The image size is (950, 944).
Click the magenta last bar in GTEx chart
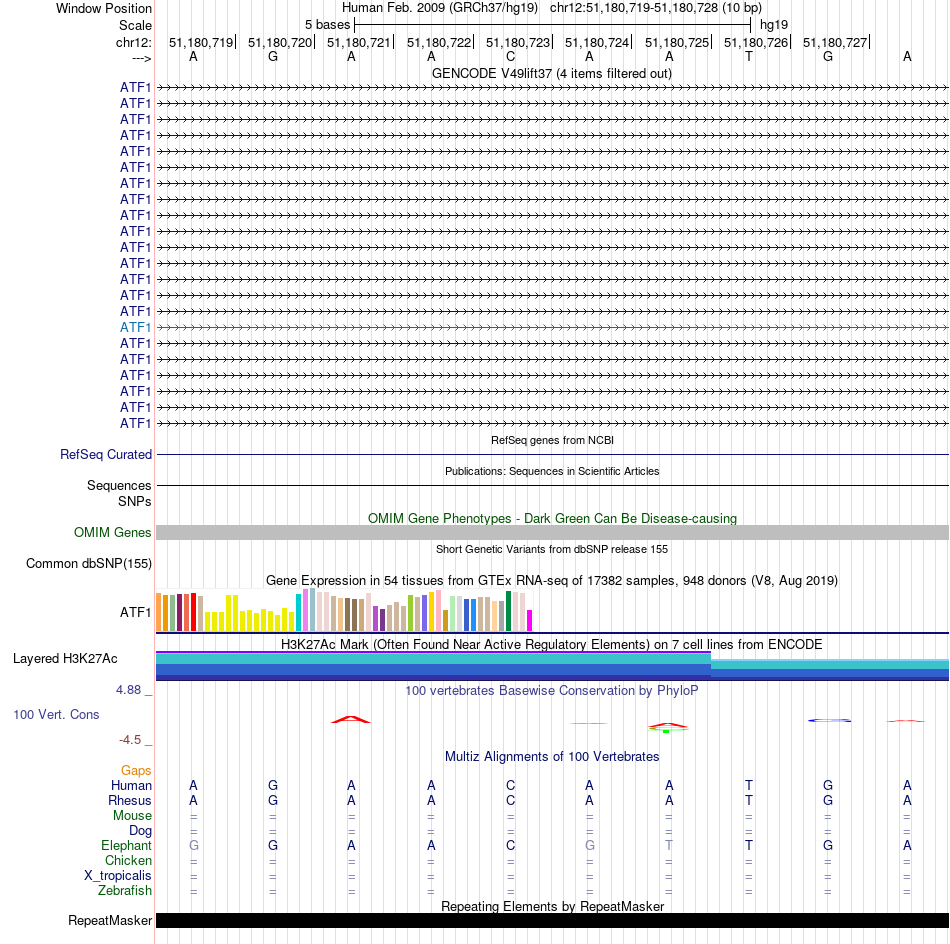coord(530,620)
